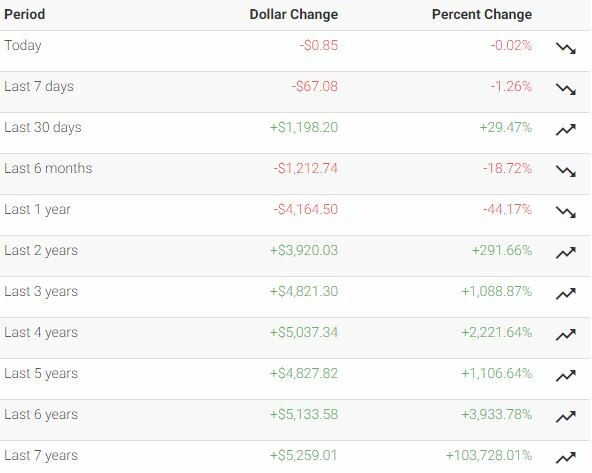Select the Last 30 days period label
The height and width of the screenshot is (473, 592).
coord(43,128)
